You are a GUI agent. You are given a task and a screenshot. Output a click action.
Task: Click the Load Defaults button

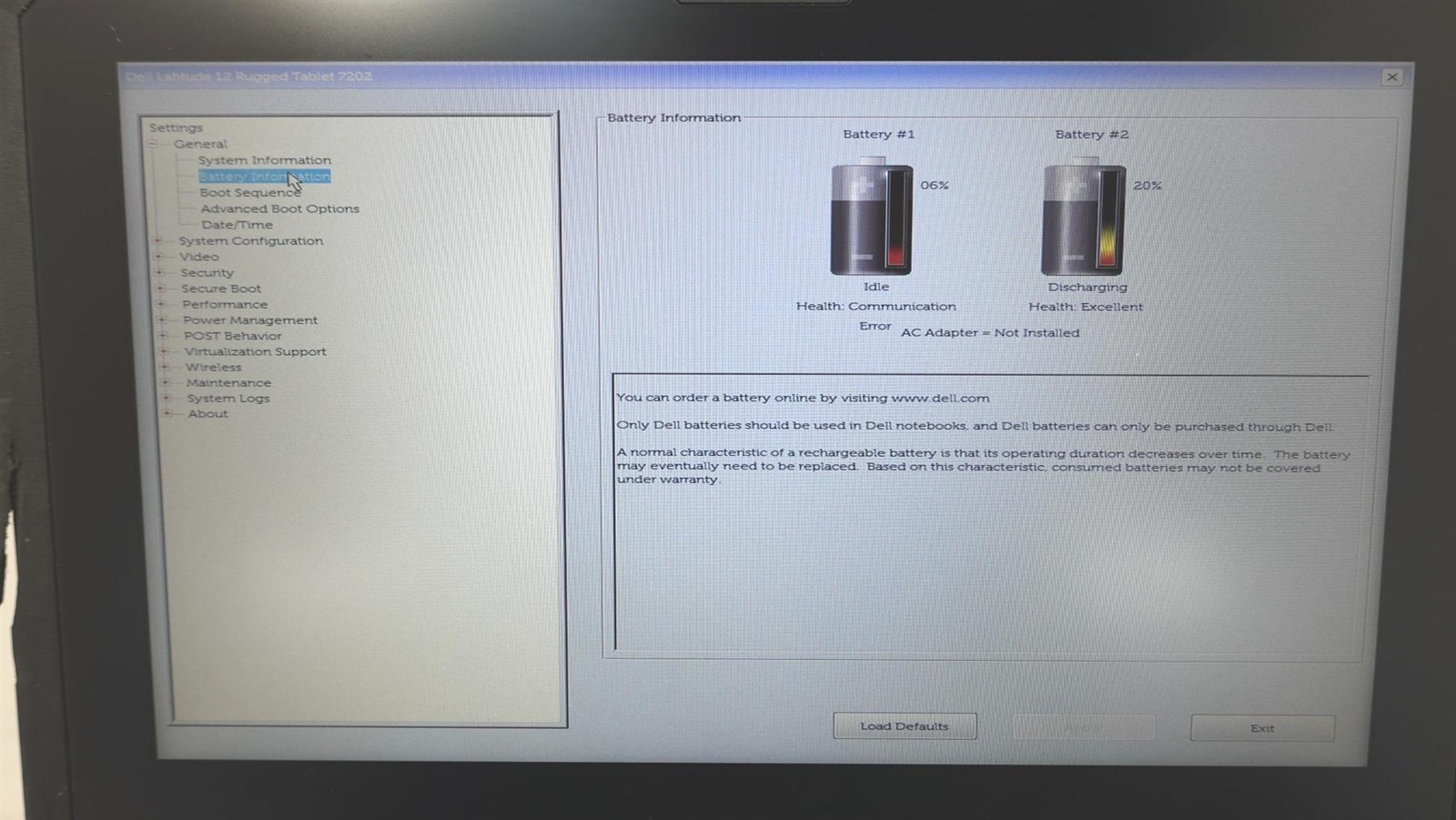coord(905,726)
